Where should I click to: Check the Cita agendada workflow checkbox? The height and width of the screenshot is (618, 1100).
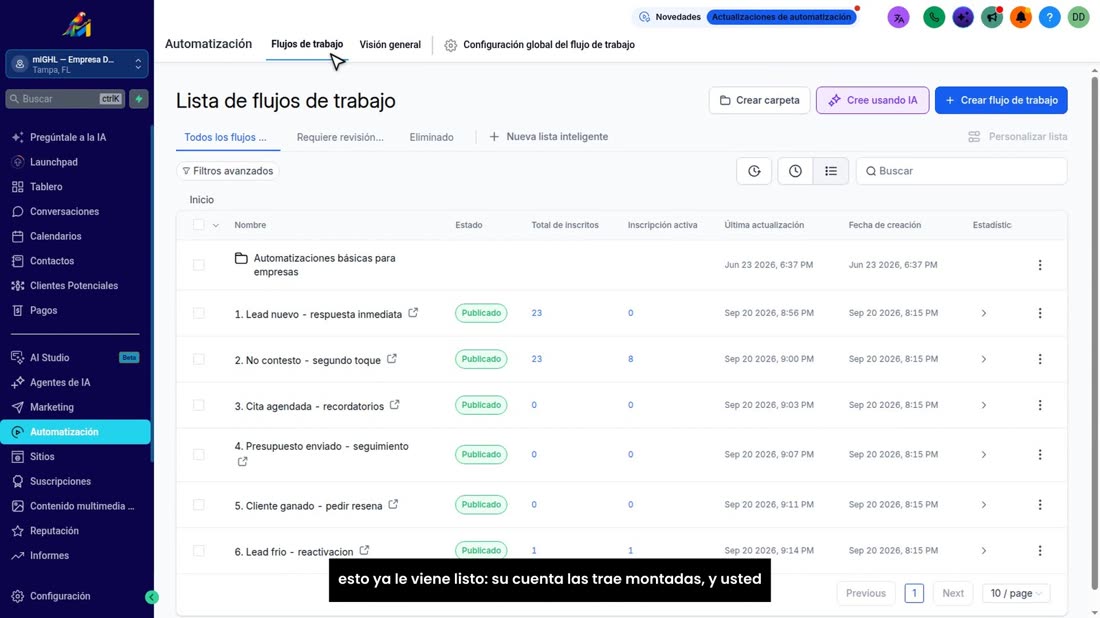[x=199, y=405]
